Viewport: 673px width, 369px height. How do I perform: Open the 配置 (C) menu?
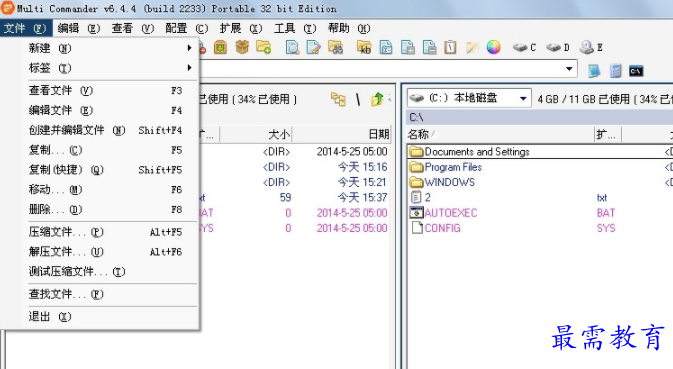pos(187,28)
